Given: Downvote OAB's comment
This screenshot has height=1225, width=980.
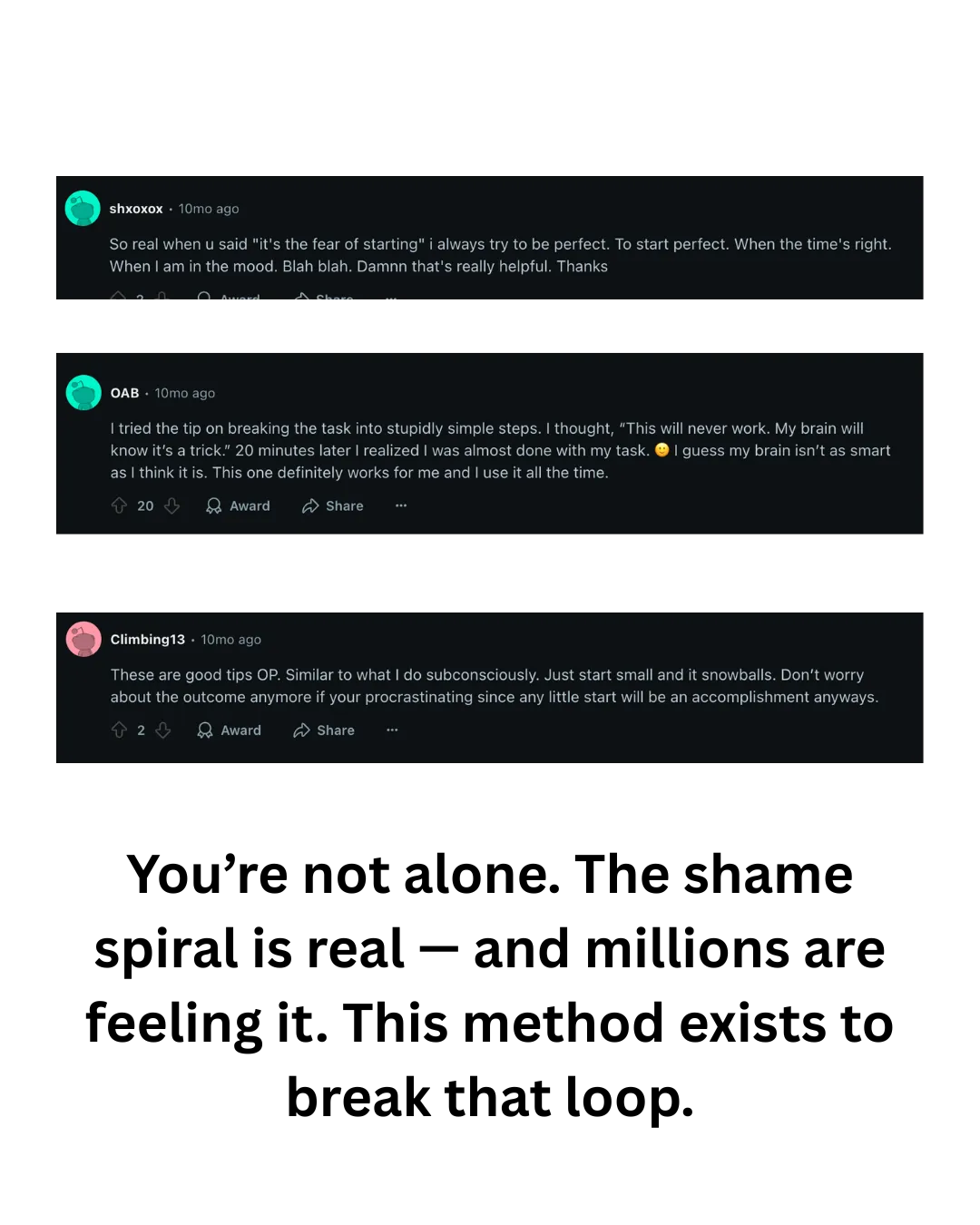Looking at the screenshot, I should [x=171, y=505].
